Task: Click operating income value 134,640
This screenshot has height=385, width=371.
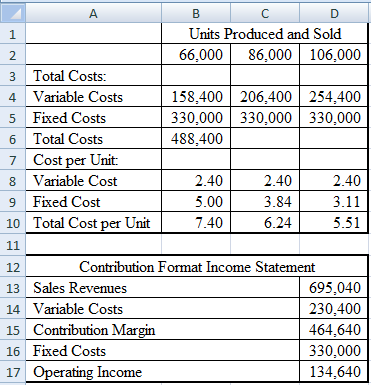Action: [334, 371]
